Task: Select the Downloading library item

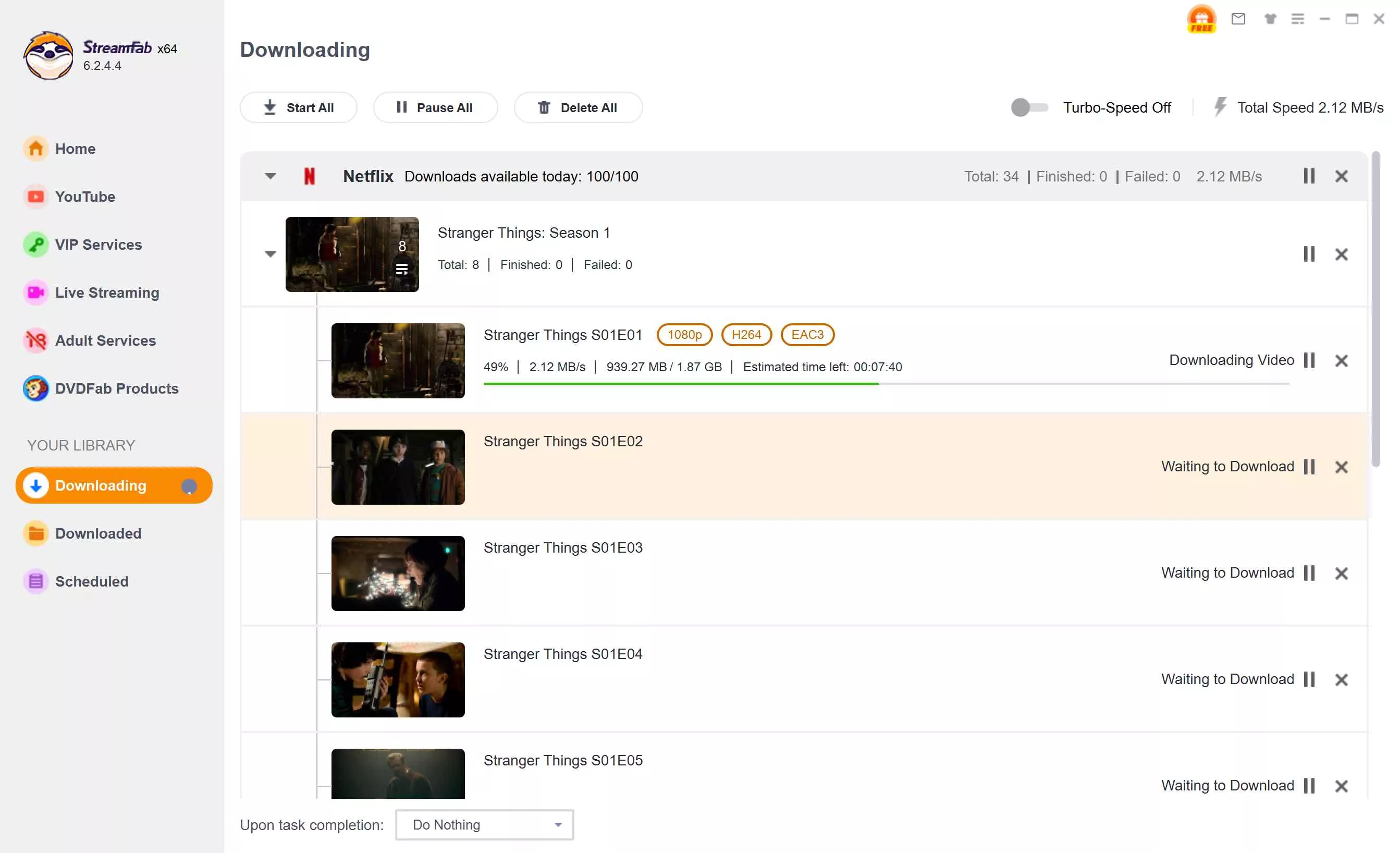Action: click(114, 485)
